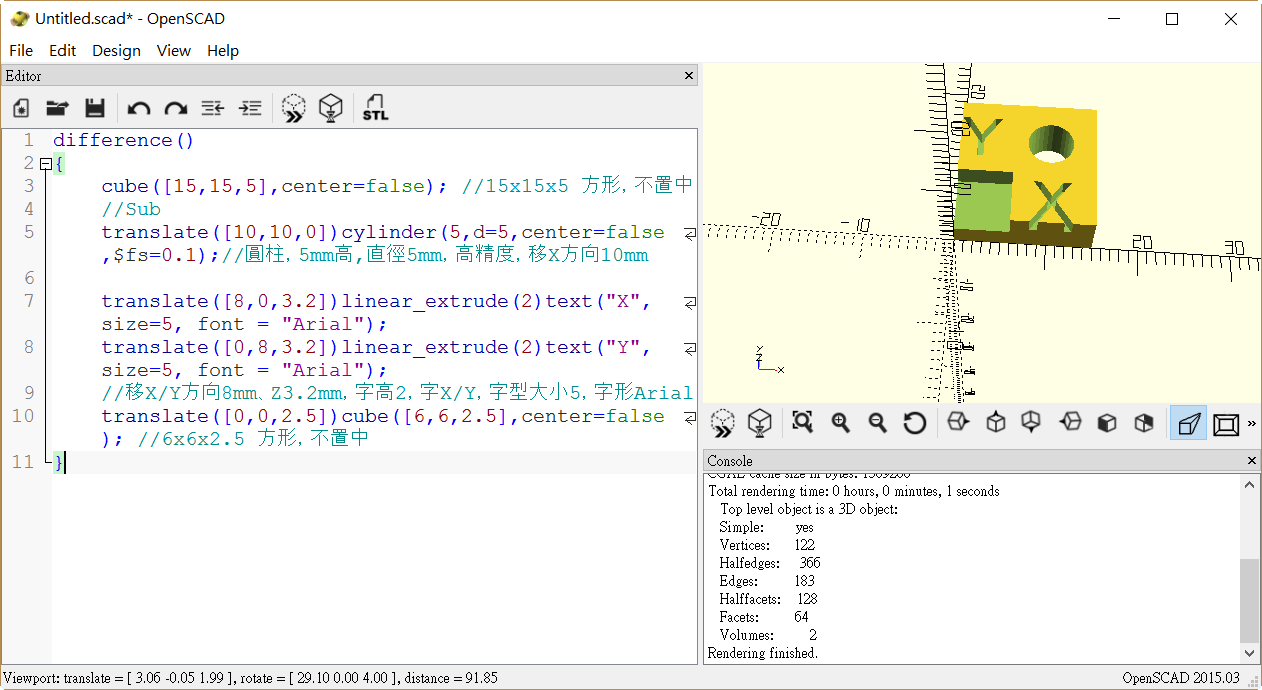The width and height of the screenshot is (1262, 690).
Task: Switch to the Bottom view
Action: point(1031,423)
